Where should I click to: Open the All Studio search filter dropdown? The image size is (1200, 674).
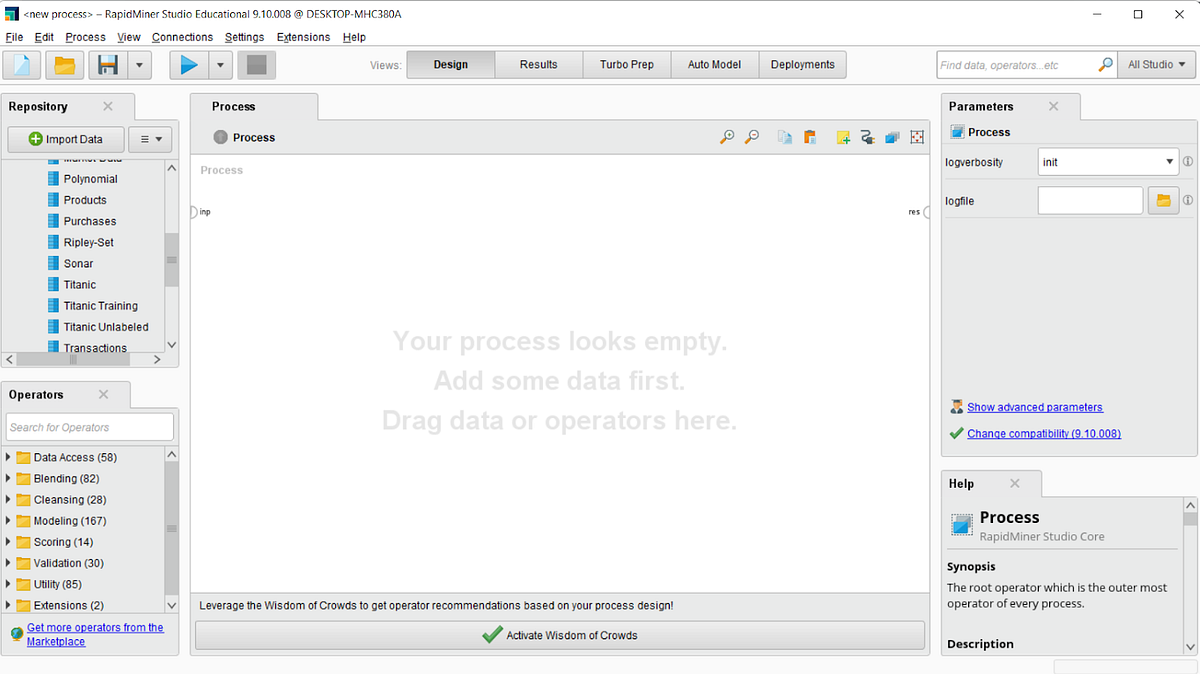pyautogui.click(x=1156, y=64)
